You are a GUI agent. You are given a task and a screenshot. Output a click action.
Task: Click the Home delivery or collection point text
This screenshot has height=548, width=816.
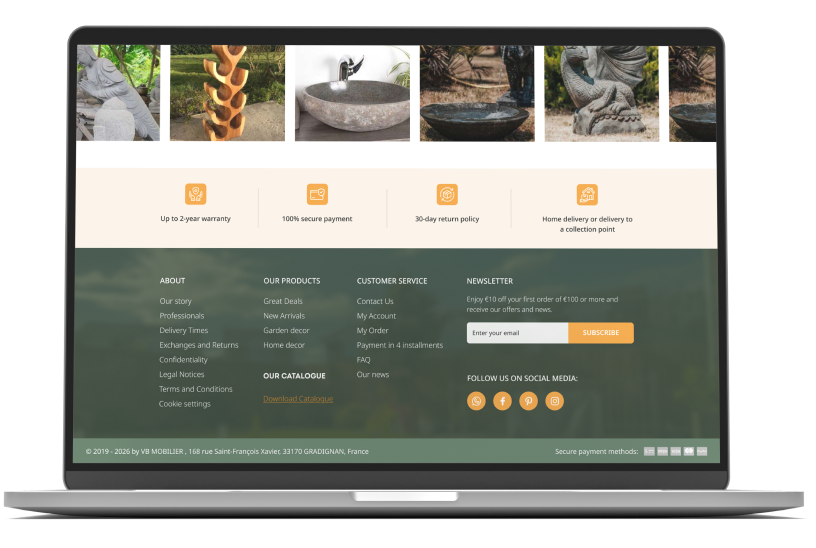coord(587,224)
